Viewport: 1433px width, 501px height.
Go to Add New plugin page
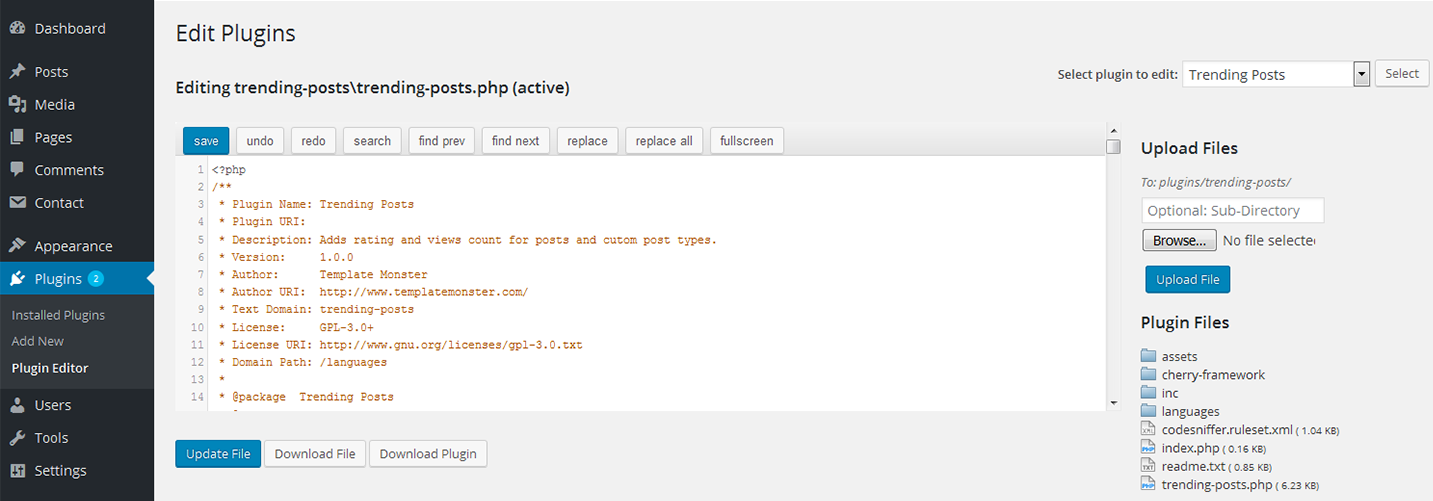pyautogui.click(x=37, y=341)
